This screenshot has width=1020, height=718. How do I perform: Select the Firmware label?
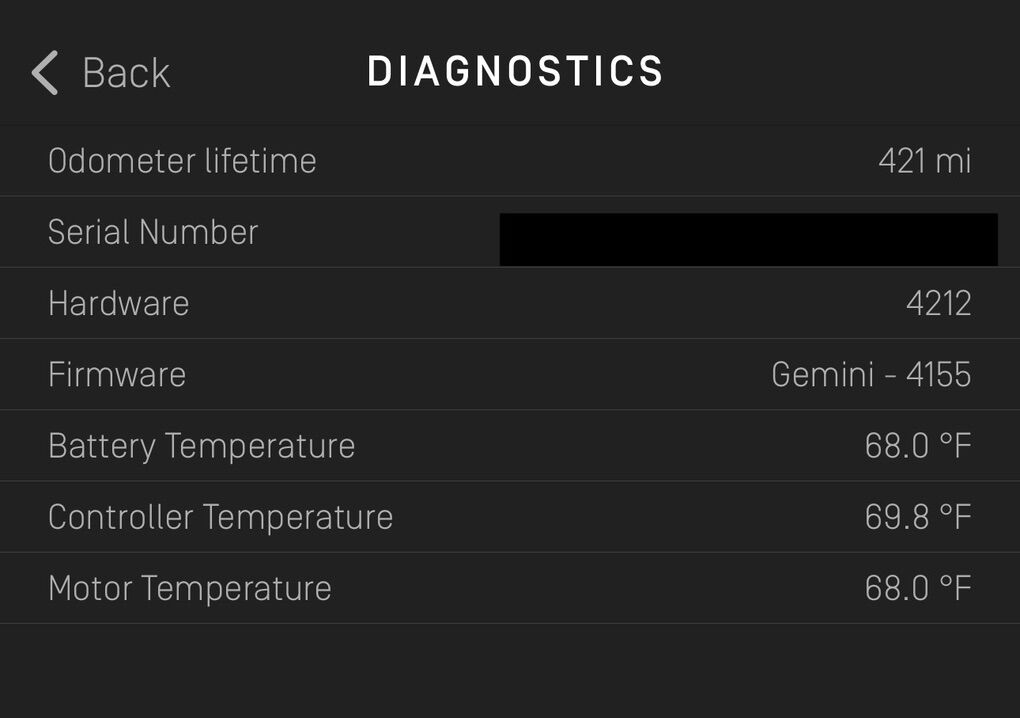(x=117, y=375)
